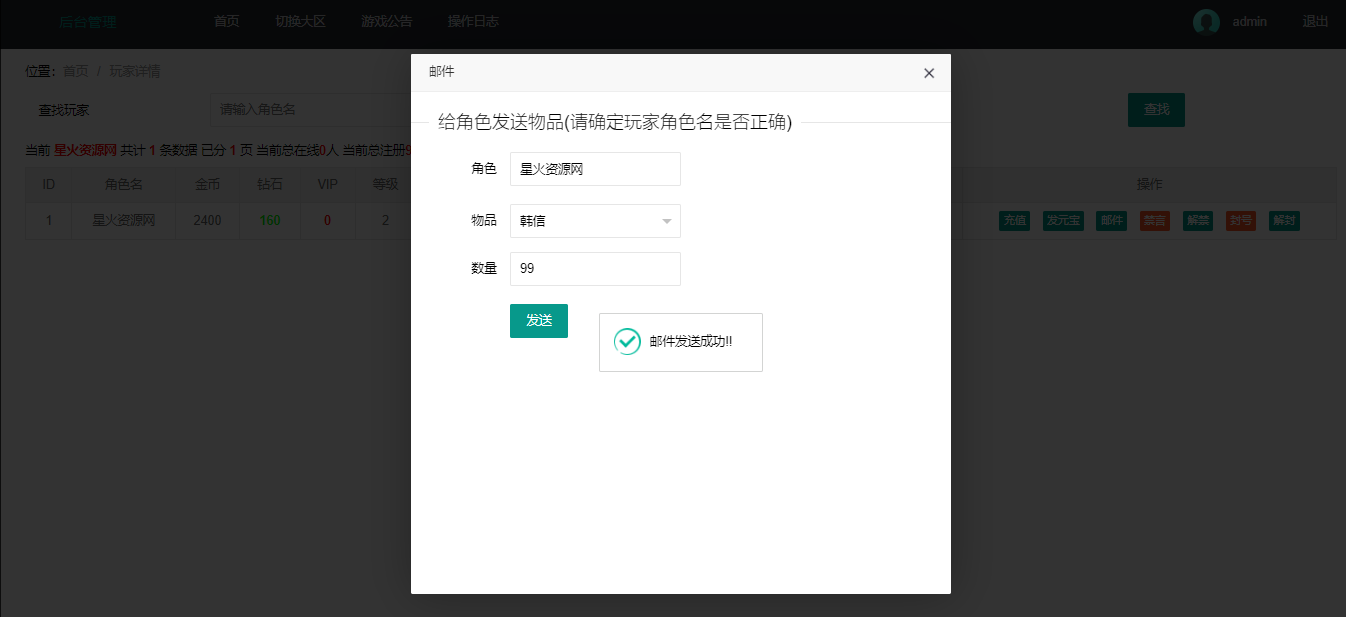Click the red 禁言 button

[x=1154, y=221]
